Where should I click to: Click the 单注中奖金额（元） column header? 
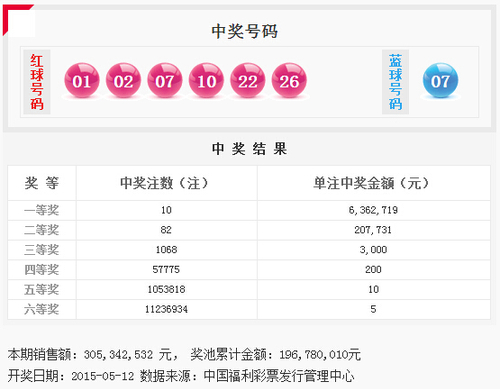(x=371, y=183)
